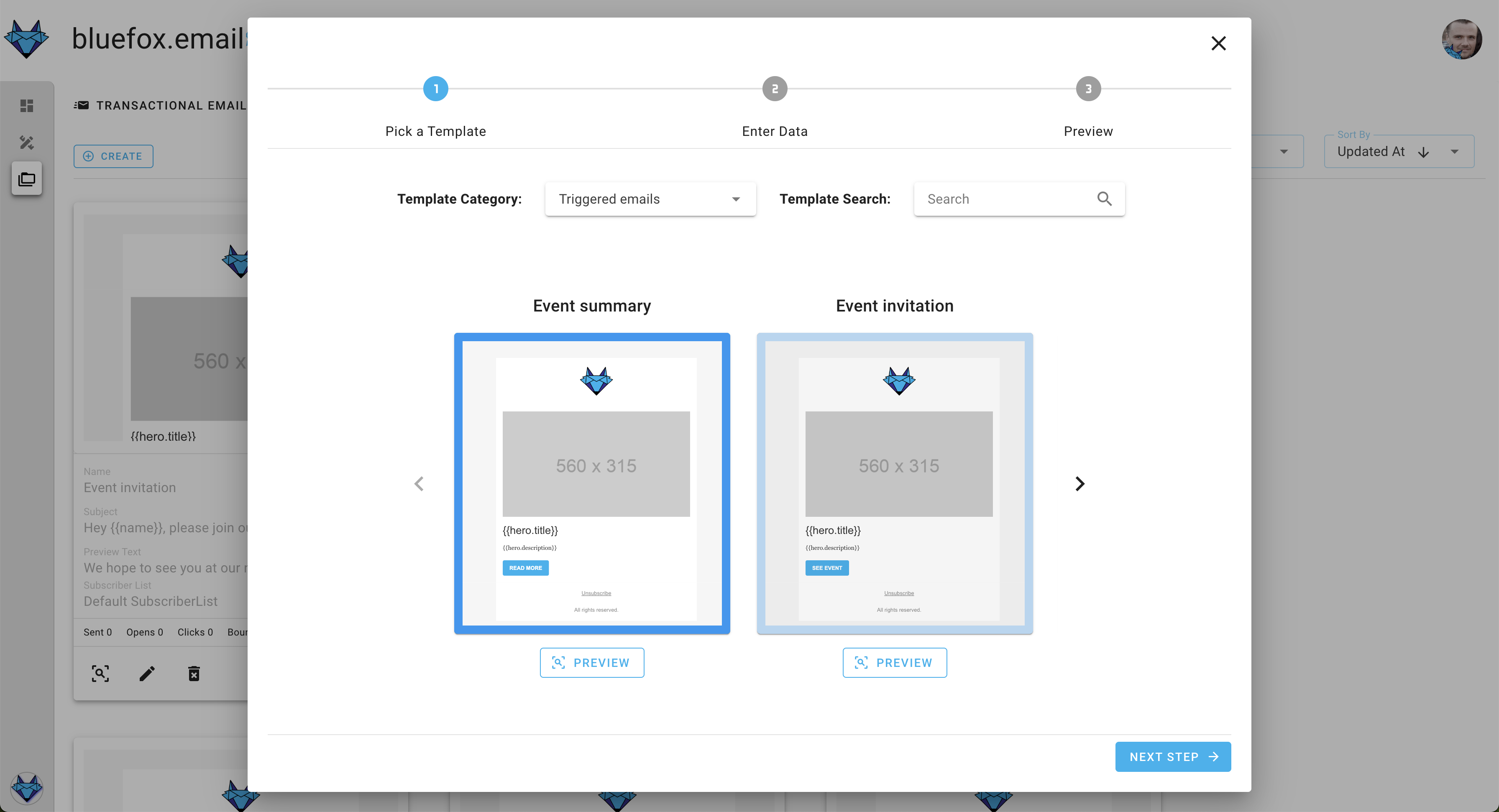Screen dimensions: 1499x812
Task: Click the READ MORE button in Event summary
Action: (x=525, y=568)
